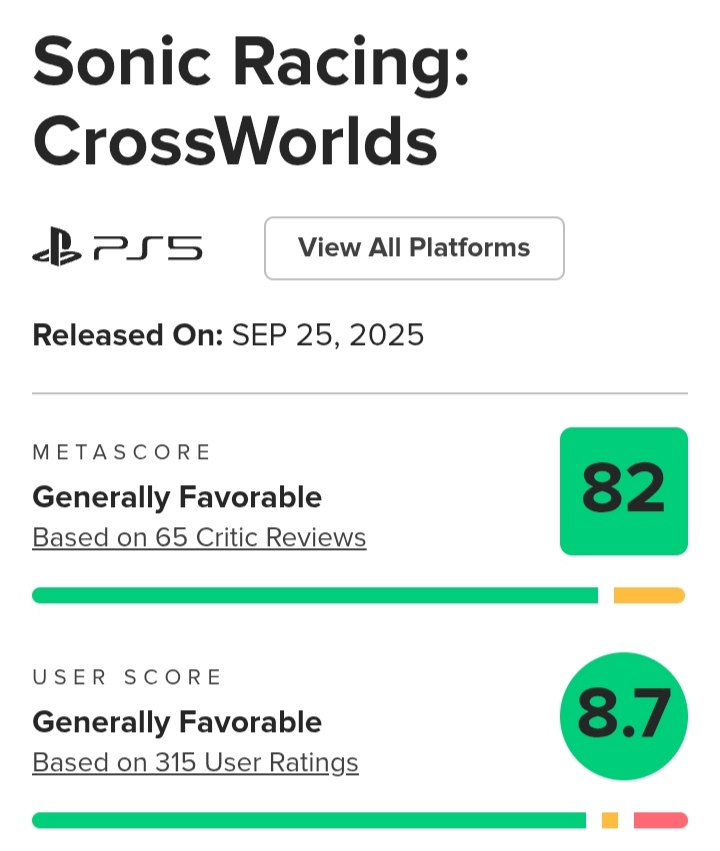Click the Released On label

coord(127,335)
